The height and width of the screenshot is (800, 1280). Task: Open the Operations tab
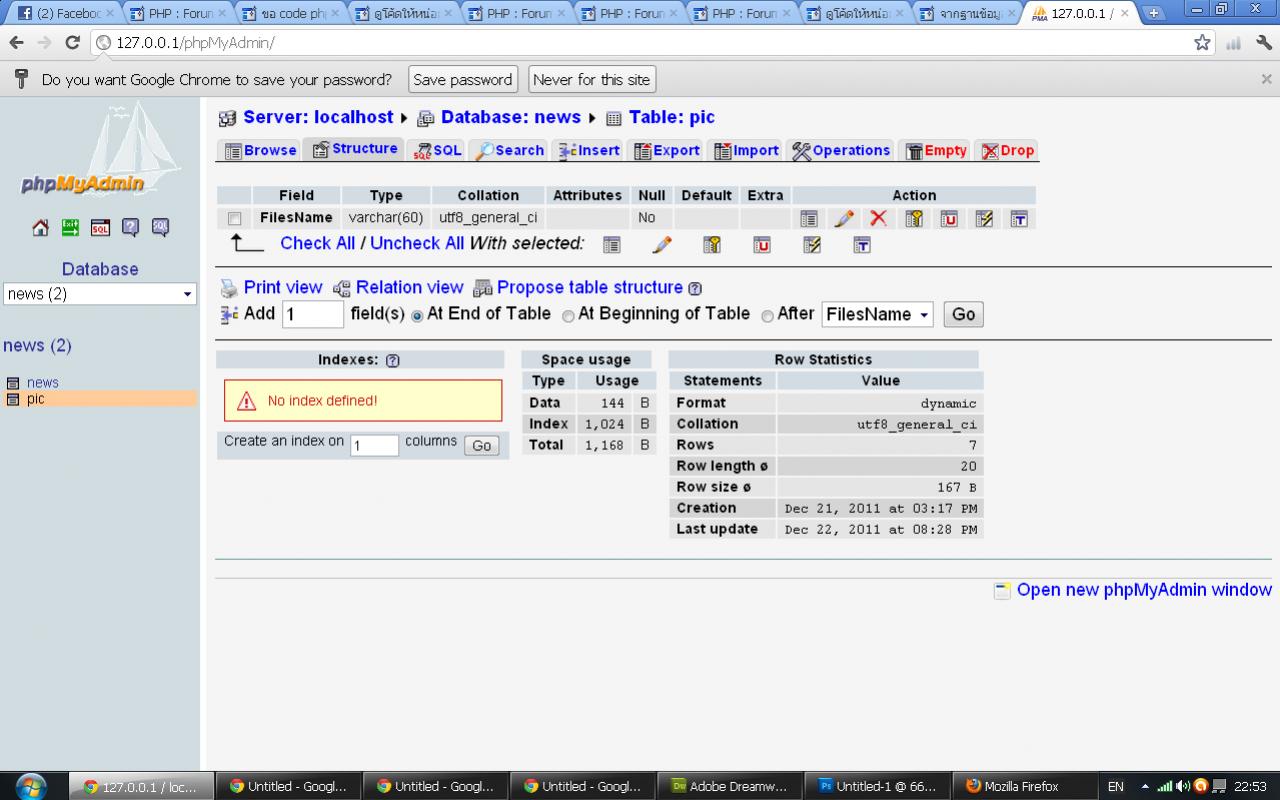(841, 150)
